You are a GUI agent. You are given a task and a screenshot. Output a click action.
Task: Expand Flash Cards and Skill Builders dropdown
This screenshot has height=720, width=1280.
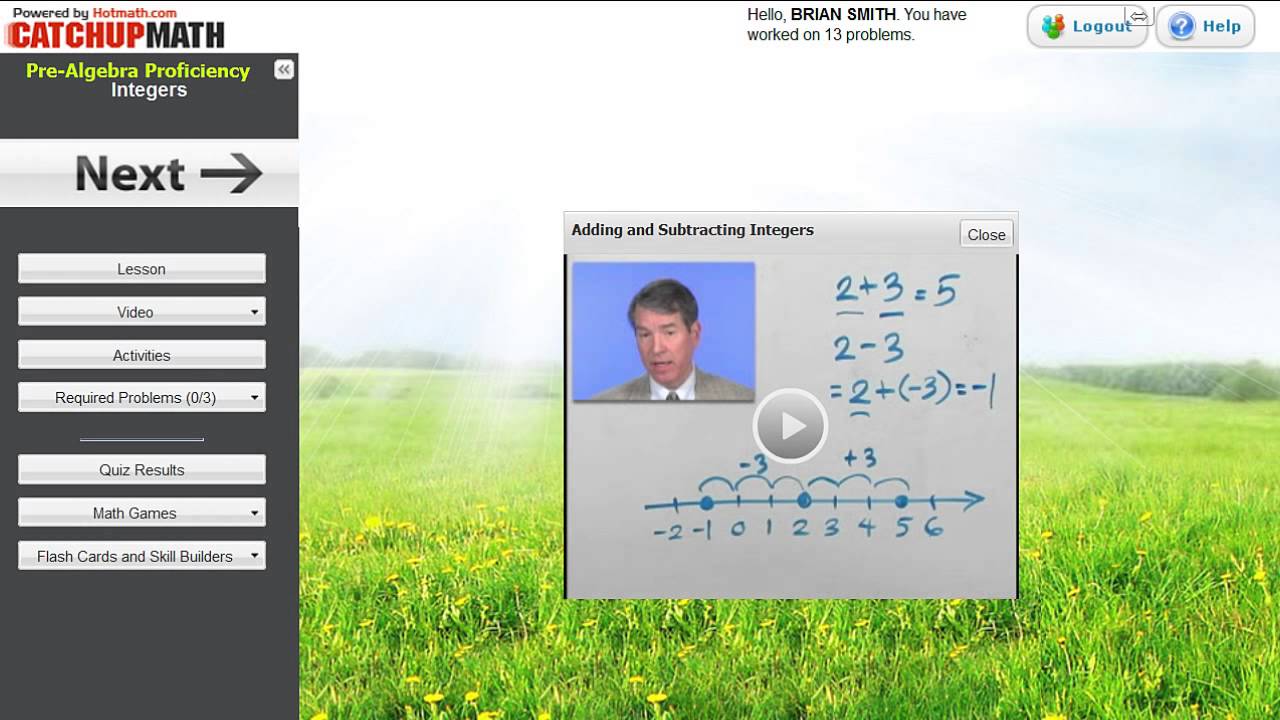[x=142, y=556]
